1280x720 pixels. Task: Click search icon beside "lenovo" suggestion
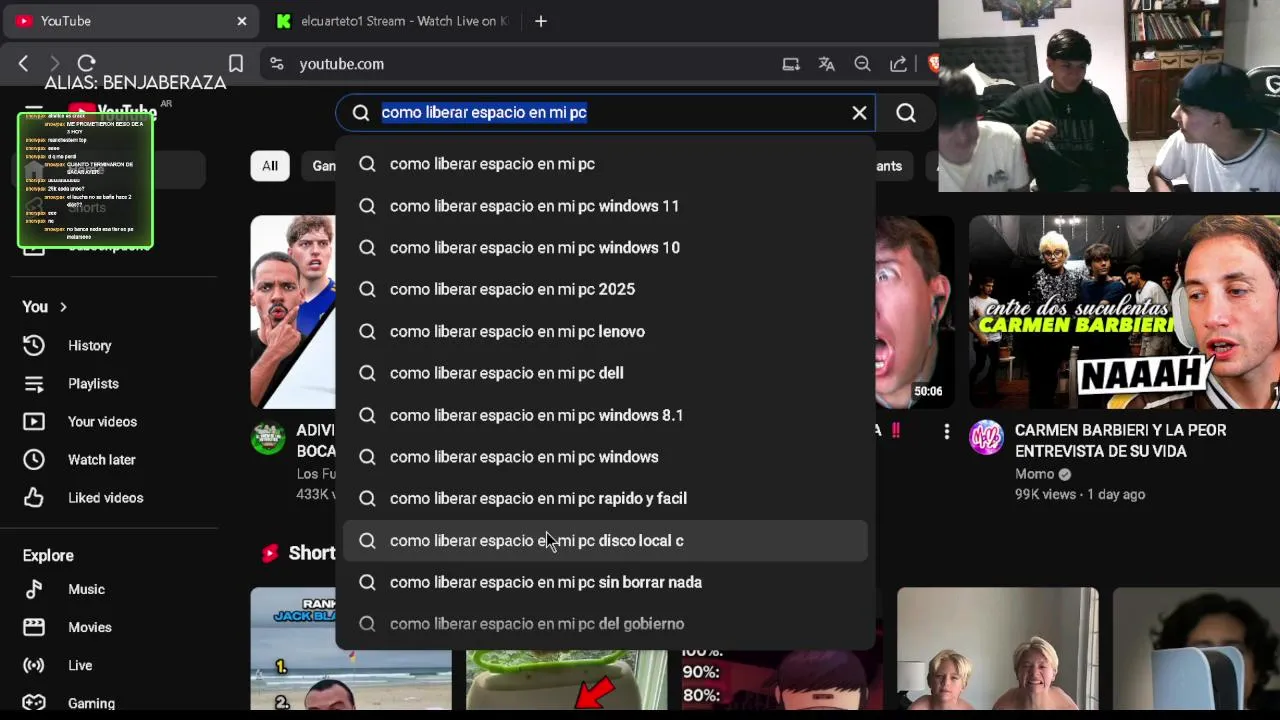pos(367,331)
